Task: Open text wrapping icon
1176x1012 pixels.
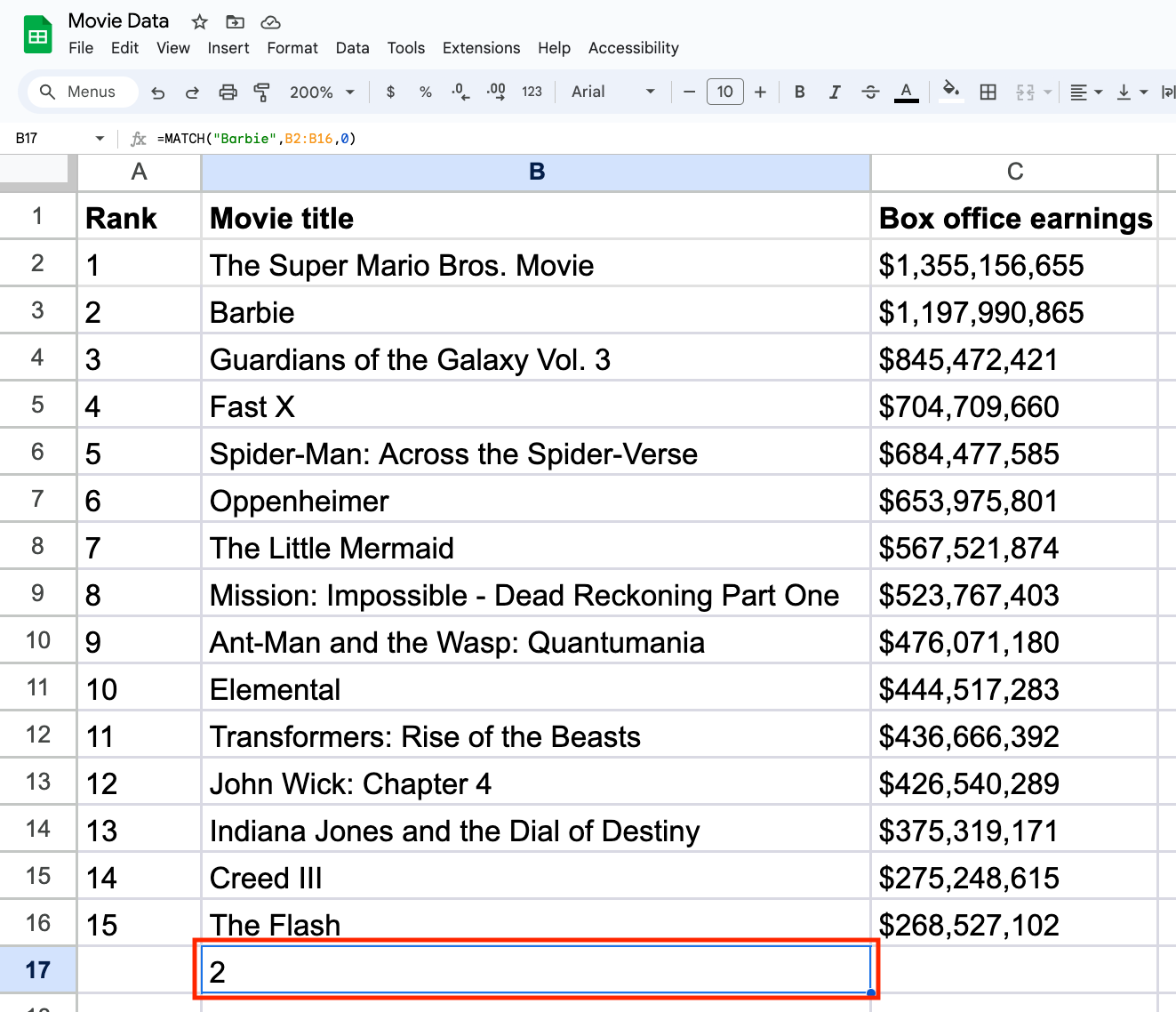Action: tap(1168, 92)
